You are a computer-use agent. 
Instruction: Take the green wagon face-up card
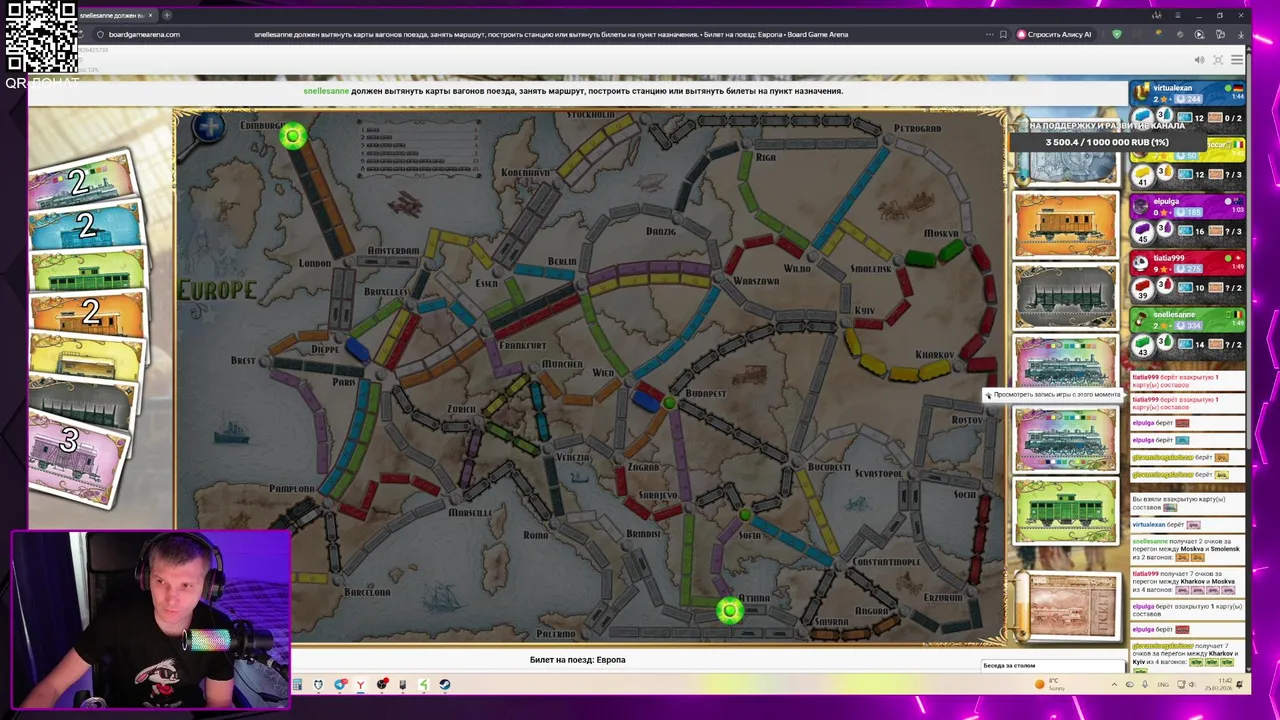(x=1065, y=511)
